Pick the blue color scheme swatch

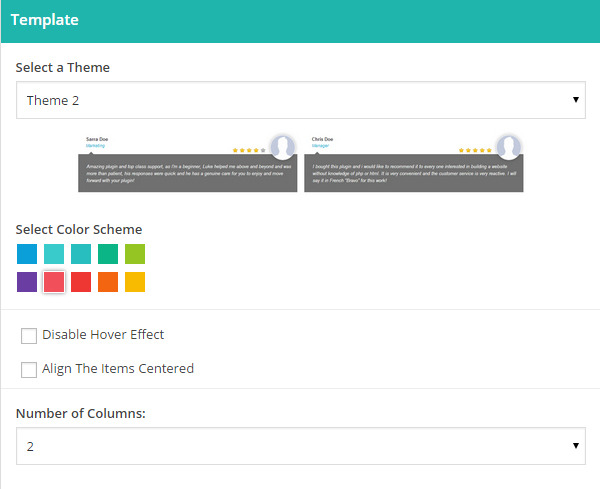27,254
